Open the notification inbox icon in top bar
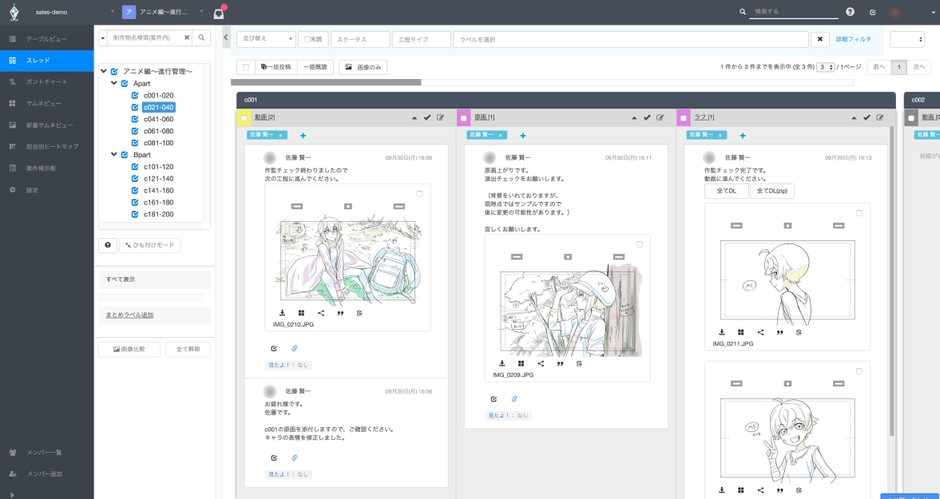Viewport: 940px width, 499px height. coord(219,13)
